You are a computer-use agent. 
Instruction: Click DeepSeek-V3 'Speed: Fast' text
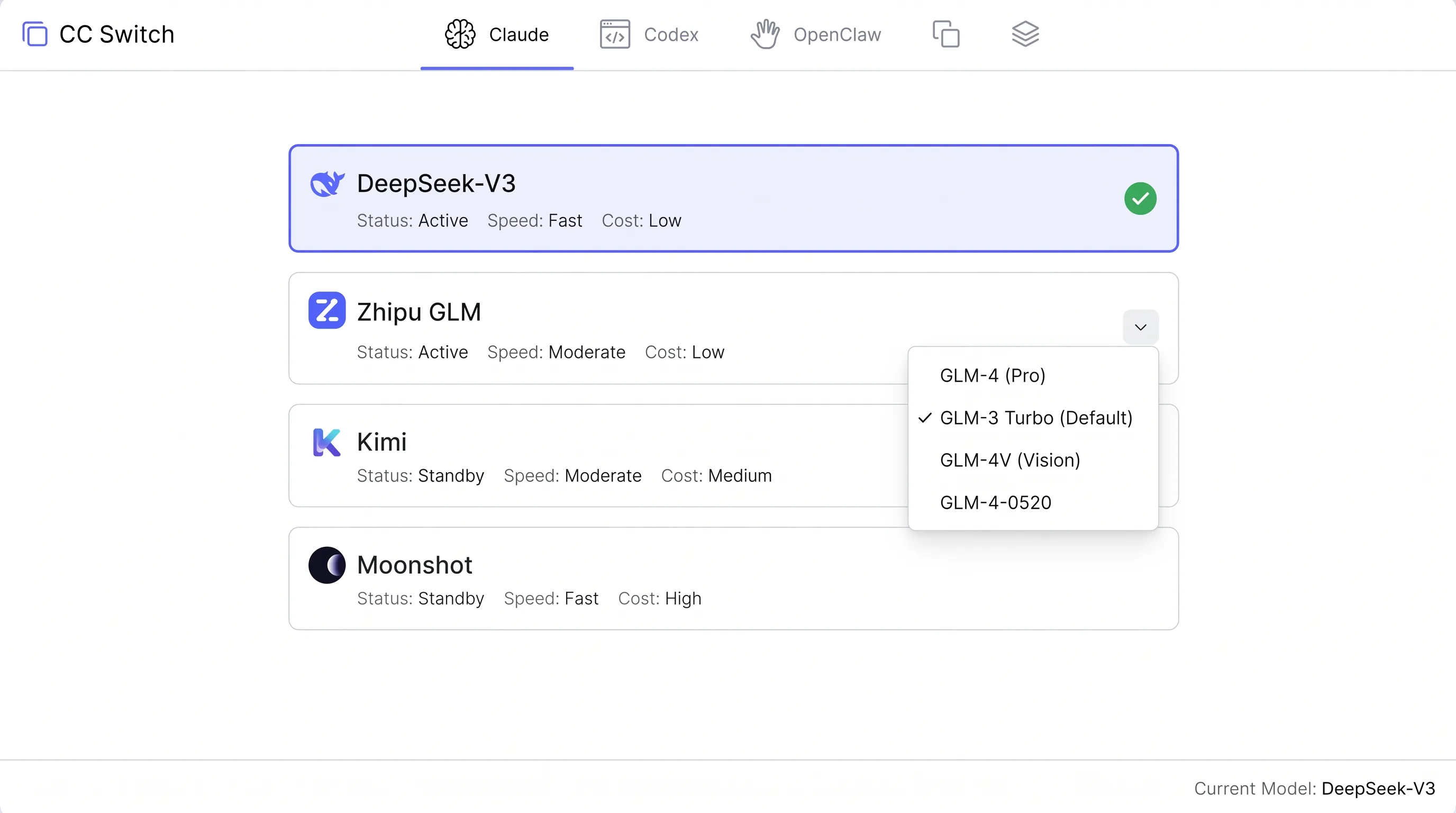[535, 221]
